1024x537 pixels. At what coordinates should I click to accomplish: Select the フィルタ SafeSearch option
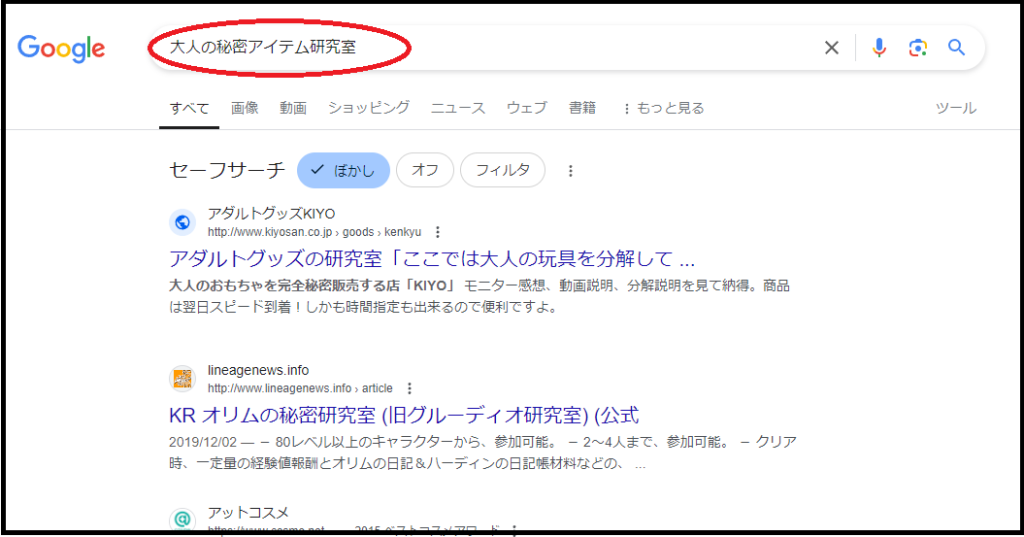coord(503,170)
